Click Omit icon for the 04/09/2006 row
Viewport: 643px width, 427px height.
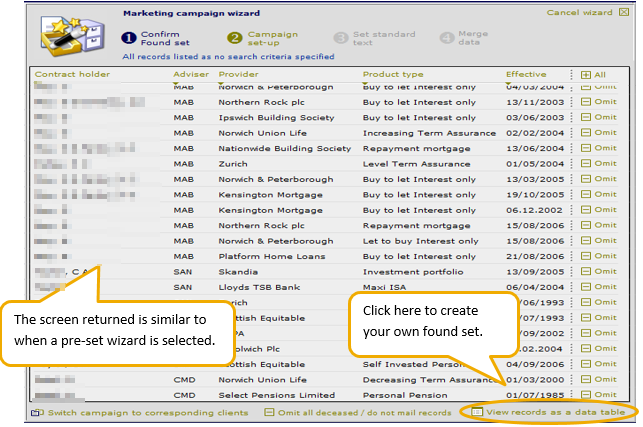tap(586, 364)
